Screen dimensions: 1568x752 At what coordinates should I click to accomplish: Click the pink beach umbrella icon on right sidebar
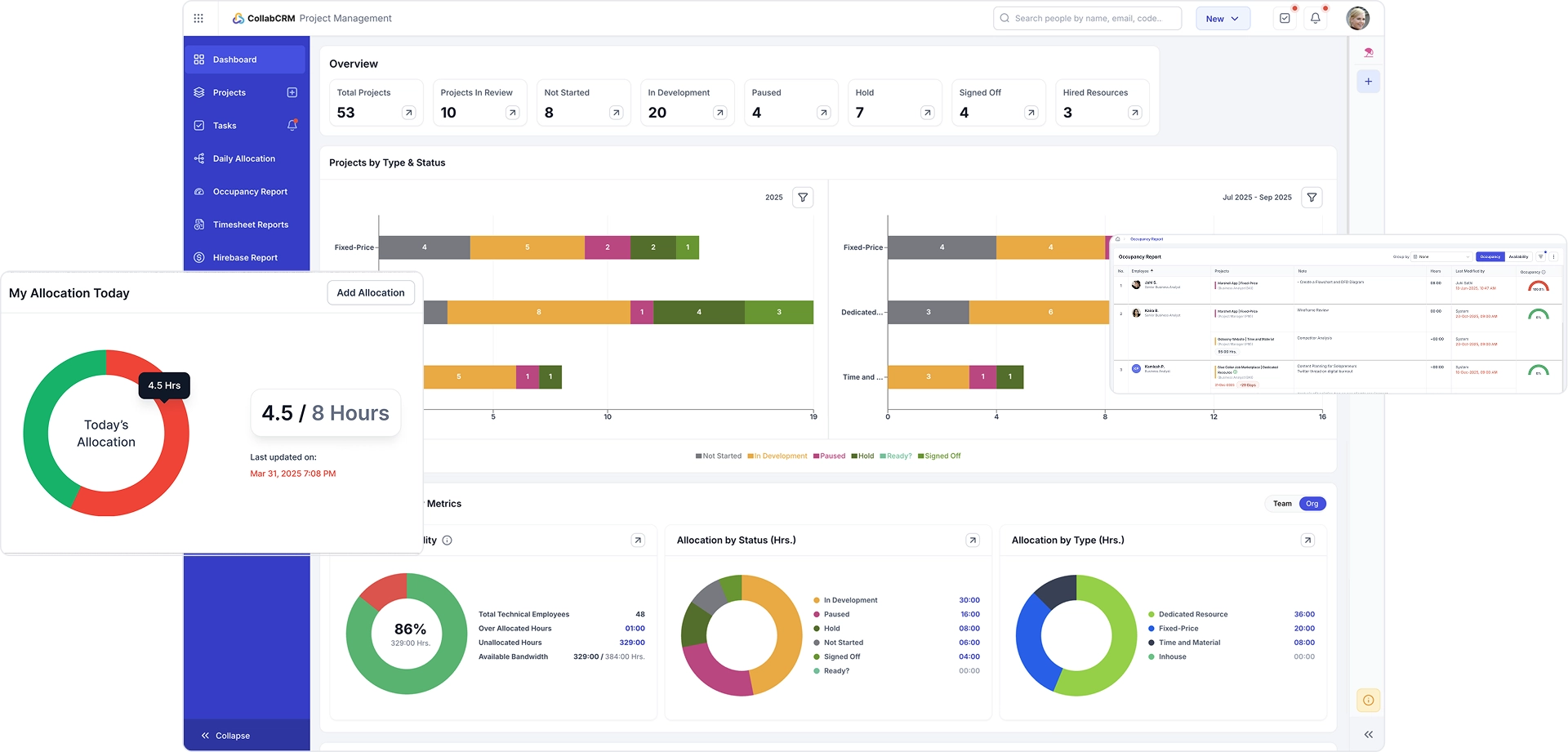pos(1369,51)
